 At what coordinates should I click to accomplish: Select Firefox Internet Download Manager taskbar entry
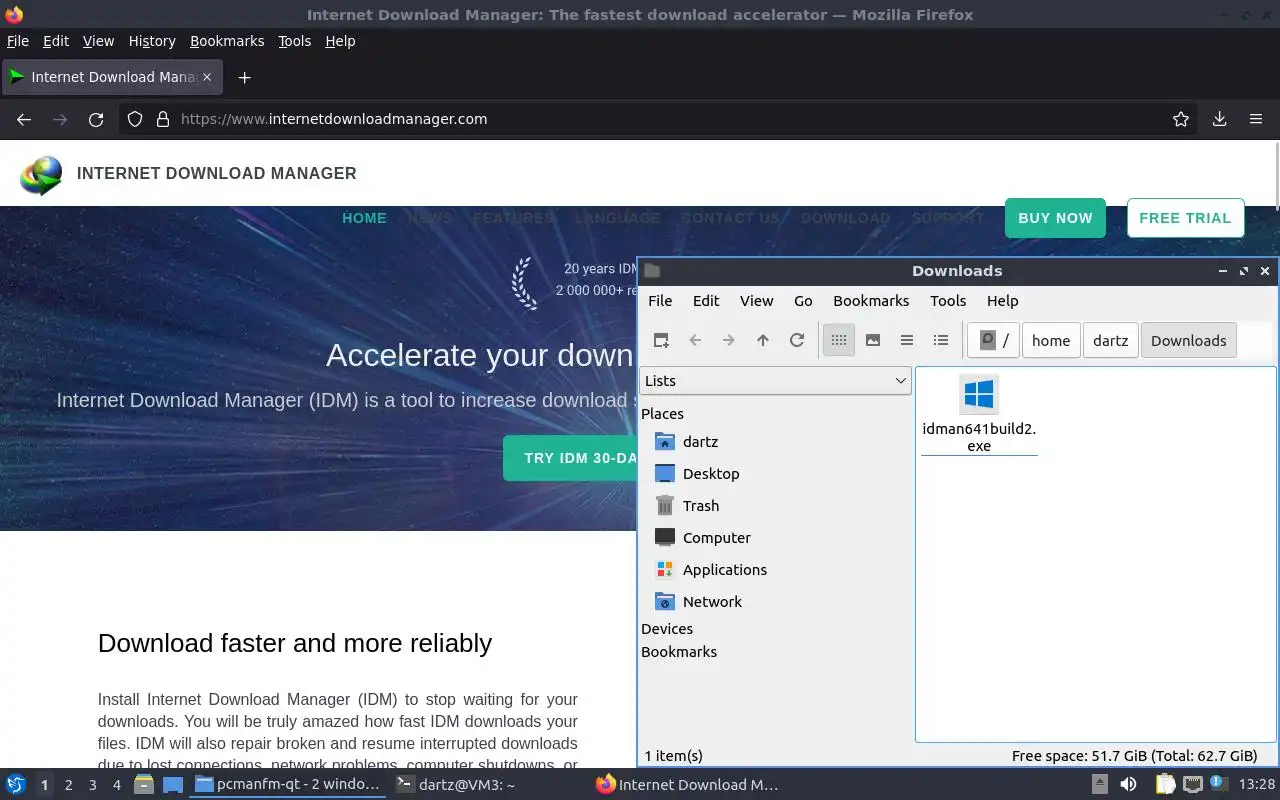click(x=688, y=785)
